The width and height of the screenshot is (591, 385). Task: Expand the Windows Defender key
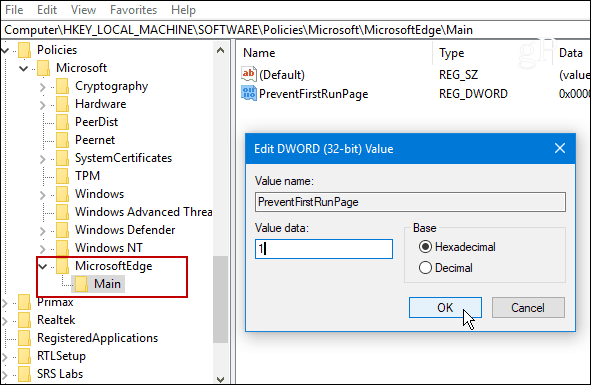(x=43, y=231)
